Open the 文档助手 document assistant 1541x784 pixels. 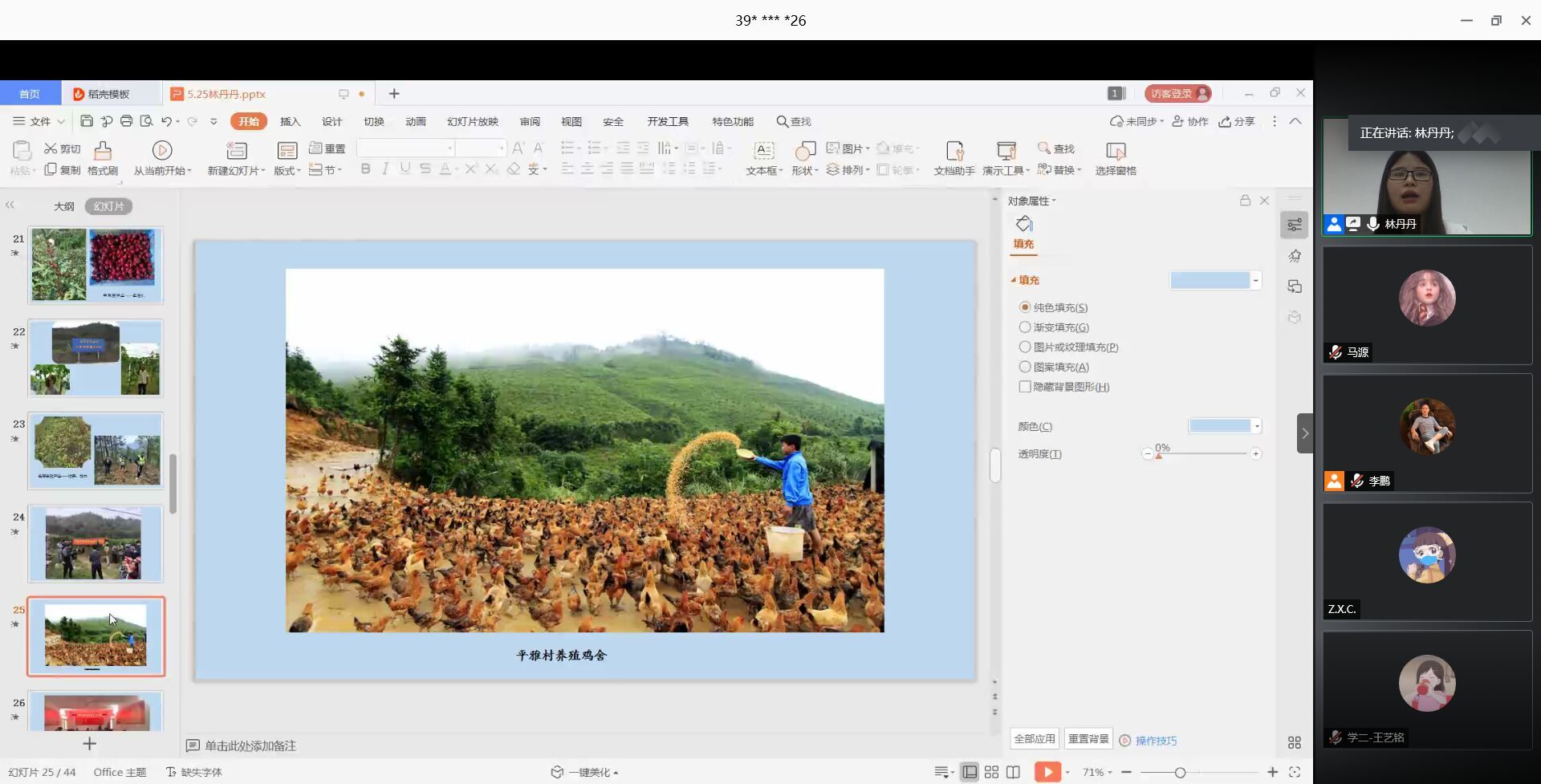pyautogui.click(x=954, y=151)
